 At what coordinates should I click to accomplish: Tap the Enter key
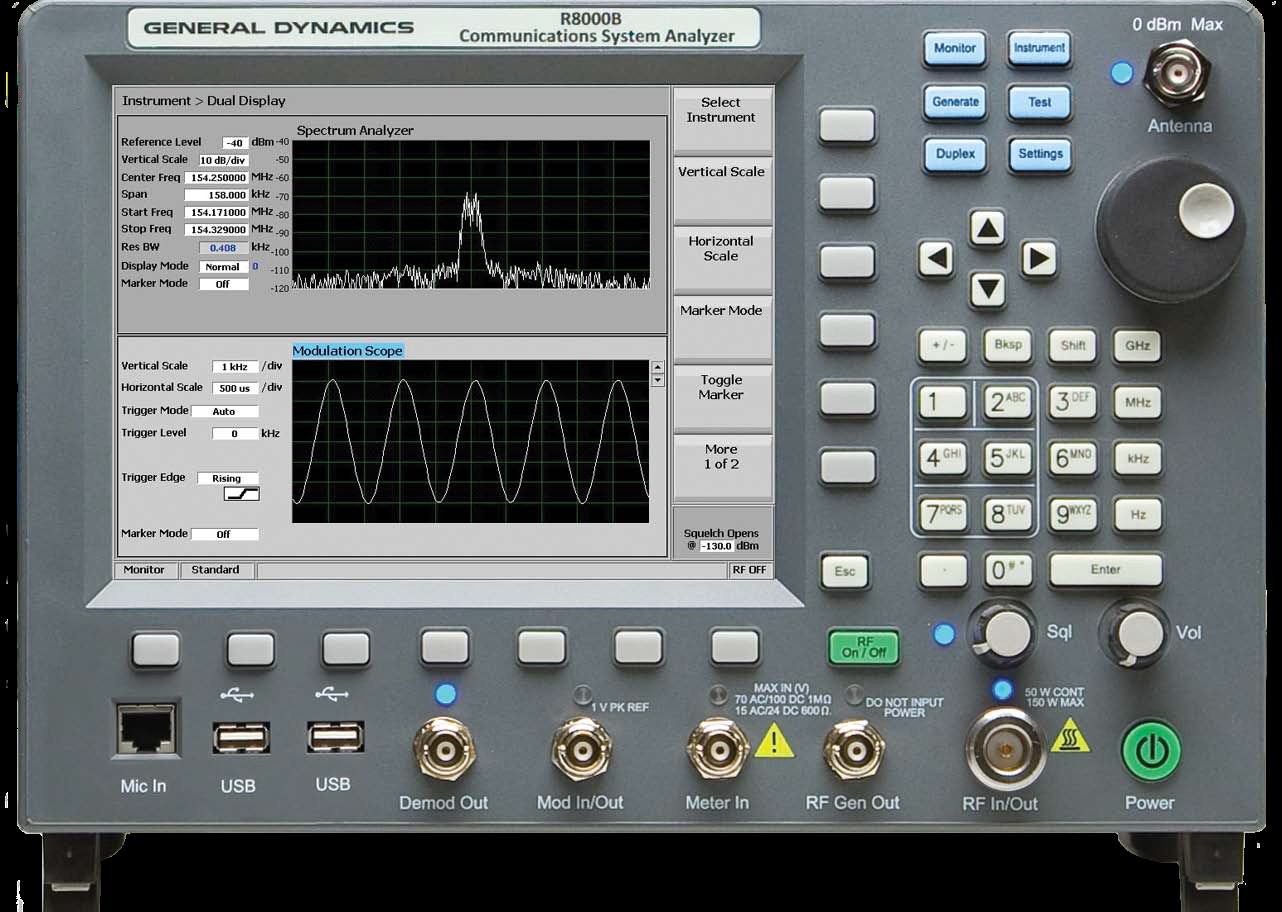(1105, 570)
